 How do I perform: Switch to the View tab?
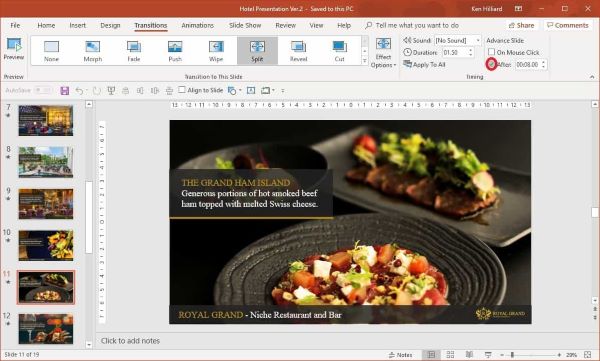[316, 25]
